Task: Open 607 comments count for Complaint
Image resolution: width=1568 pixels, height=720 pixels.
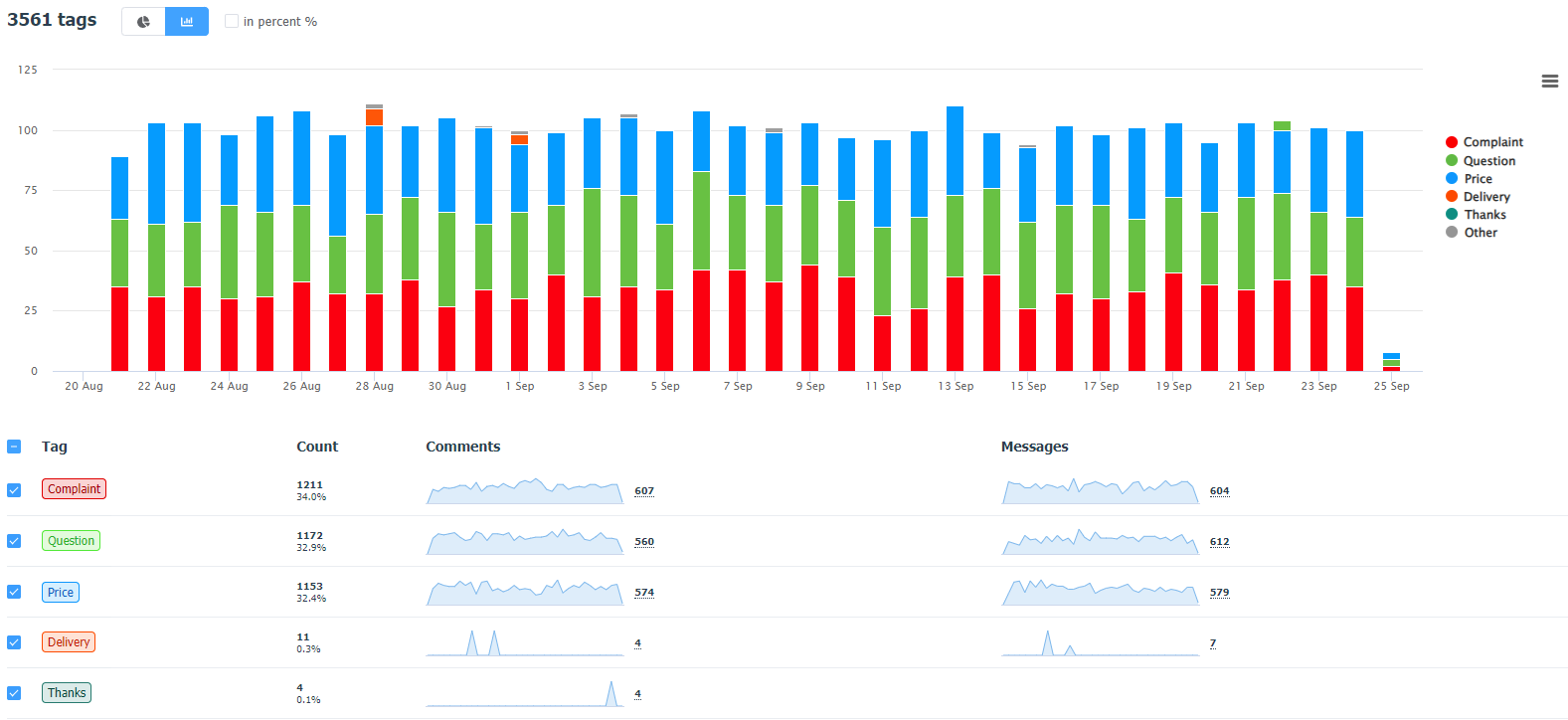Action: pos(644,491)
